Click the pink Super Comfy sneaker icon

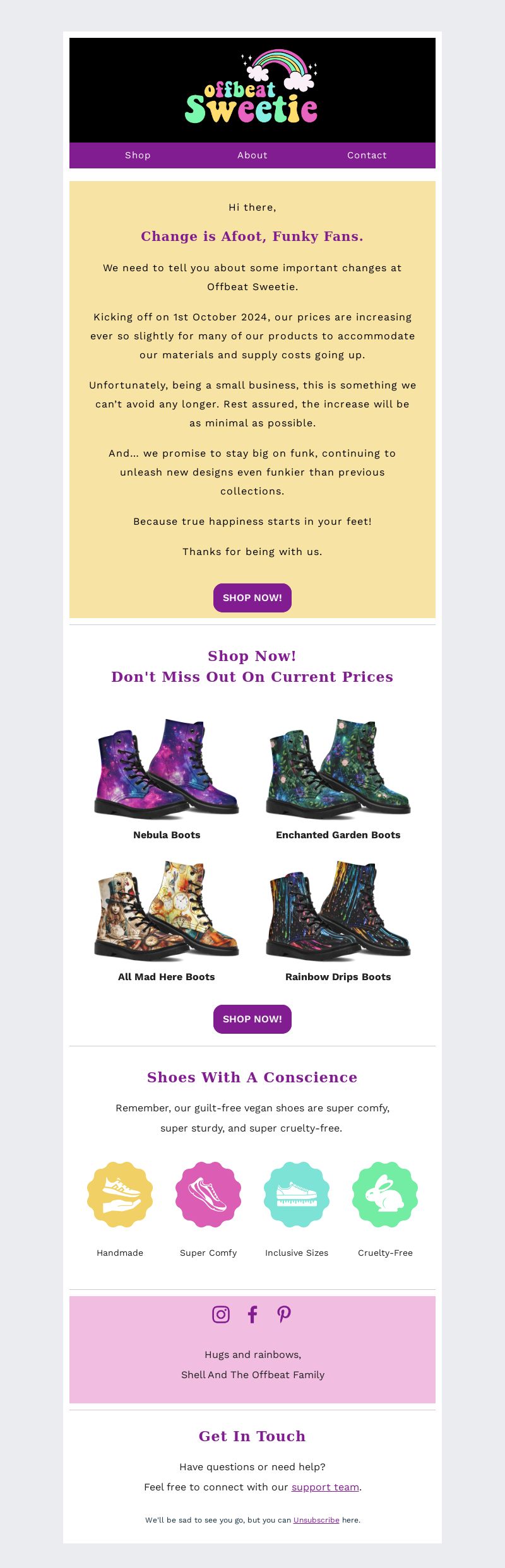click(208, 1195)
